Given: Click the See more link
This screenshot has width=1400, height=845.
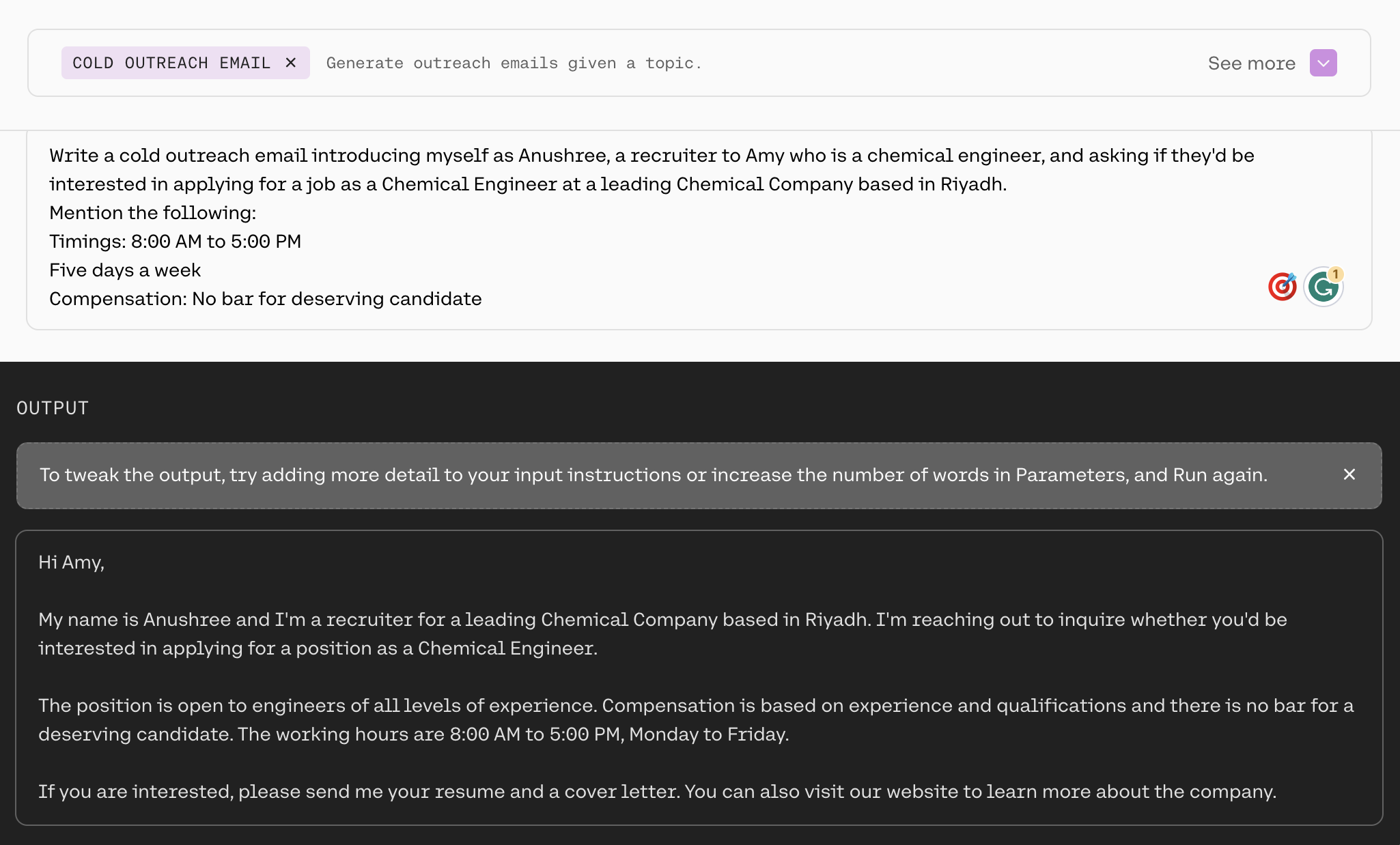Looking at the screenshot, I should tap(1251, 63).
